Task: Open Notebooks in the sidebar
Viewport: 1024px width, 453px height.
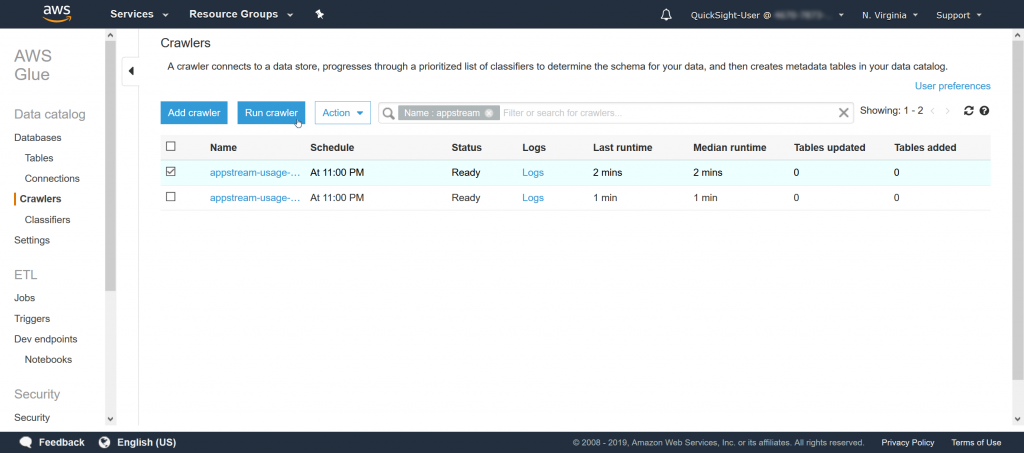Action: coord(48,359)
